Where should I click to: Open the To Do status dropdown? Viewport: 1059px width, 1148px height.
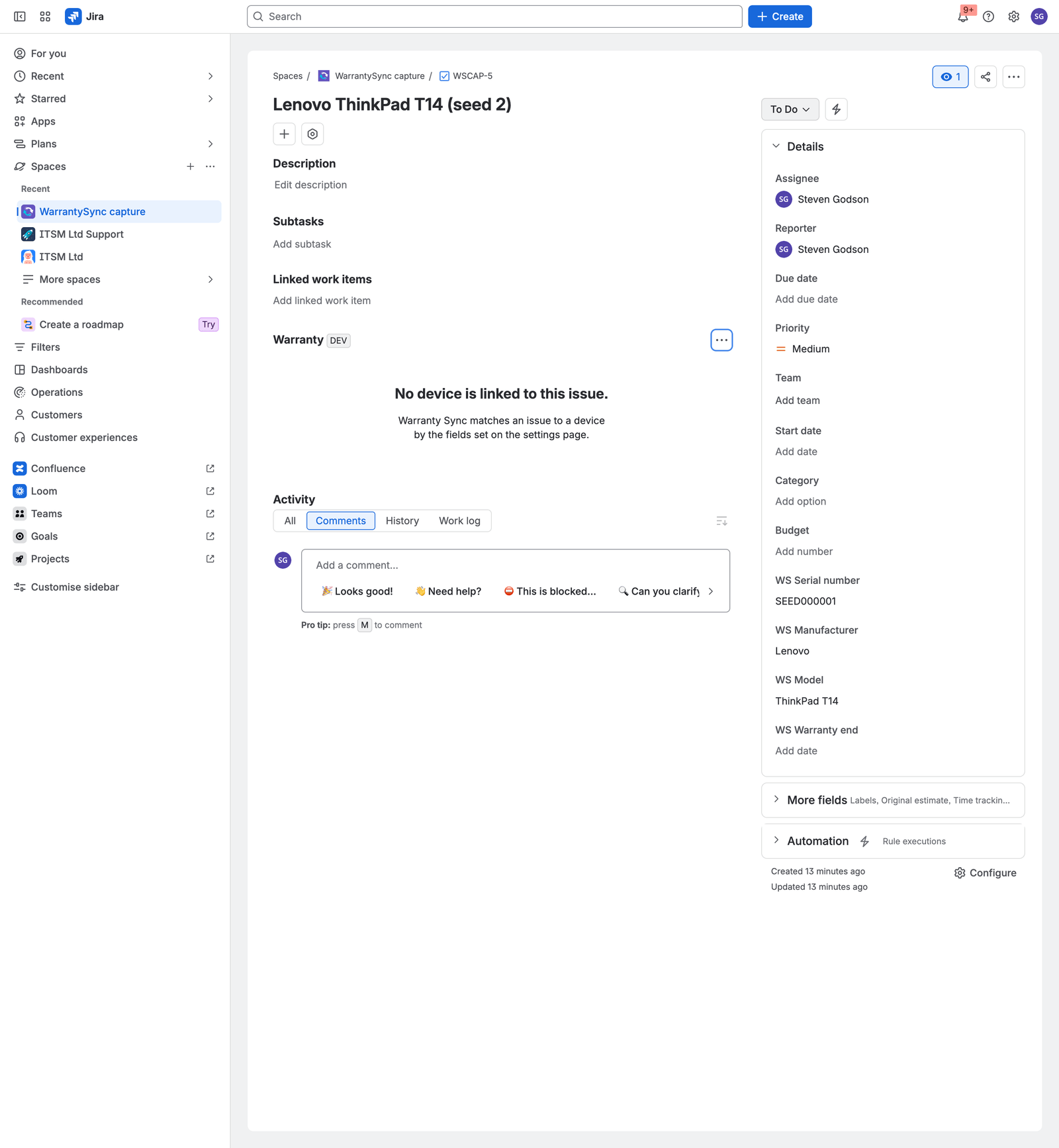pyautogui.click(x=790, y=109)
